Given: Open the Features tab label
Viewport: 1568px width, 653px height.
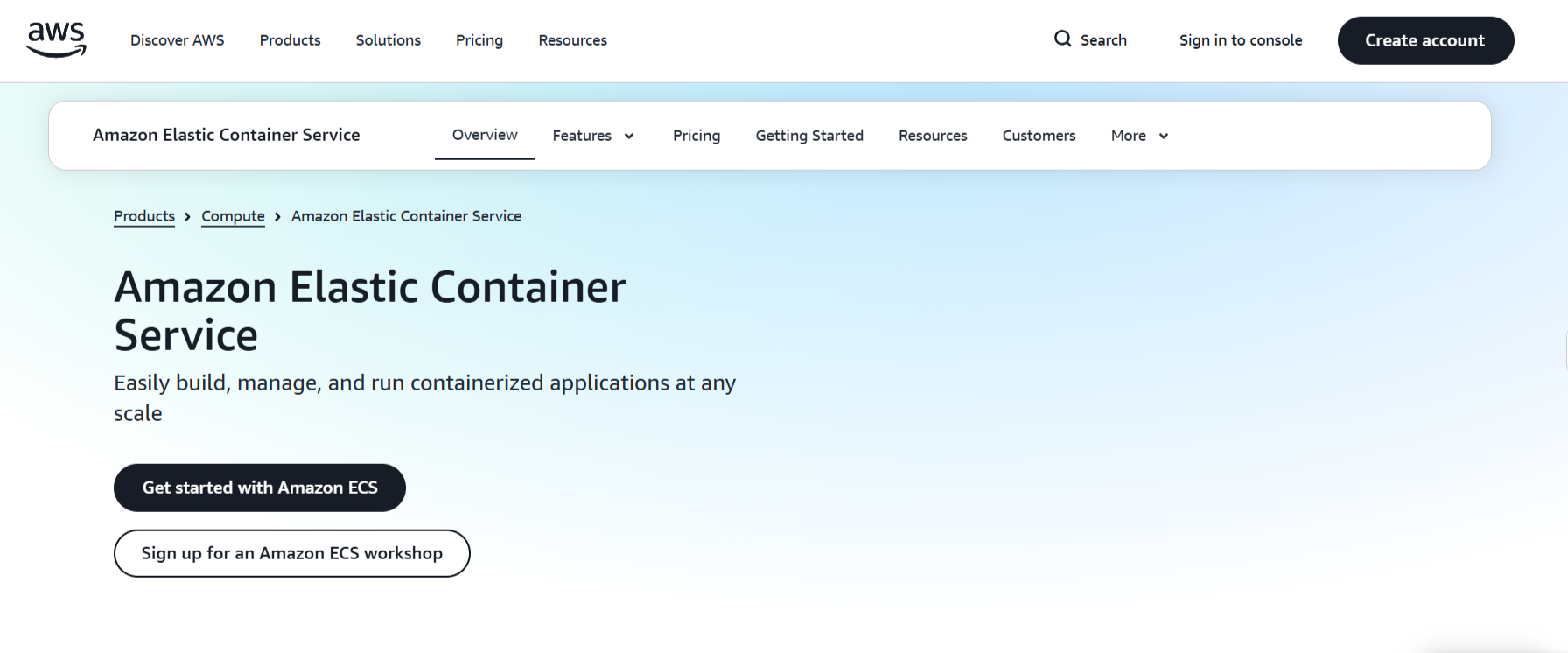Looking at the screenshot, I should tap(582, 136).
